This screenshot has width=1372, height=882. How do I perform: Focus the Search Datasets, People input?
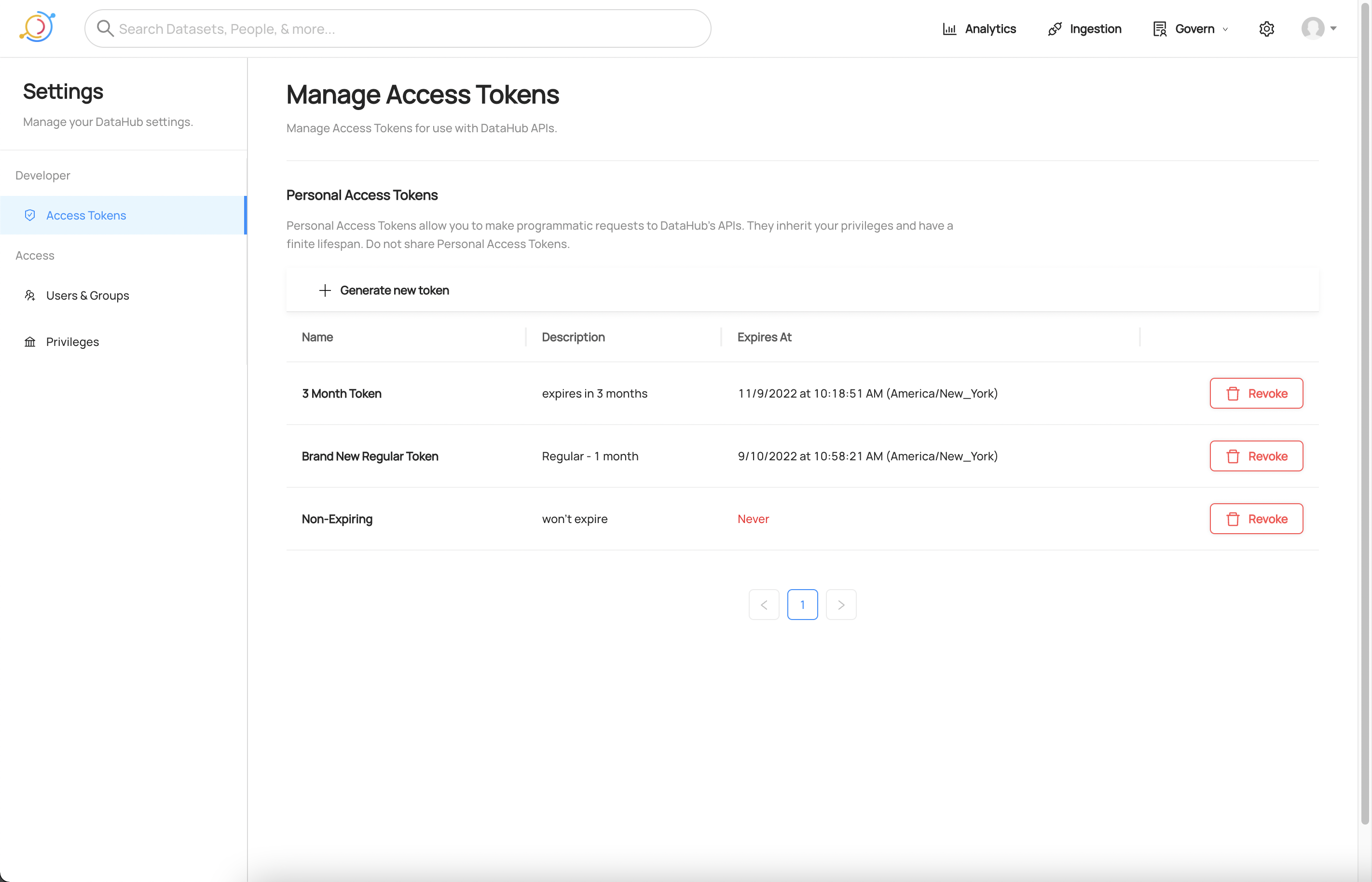point(398,28)
